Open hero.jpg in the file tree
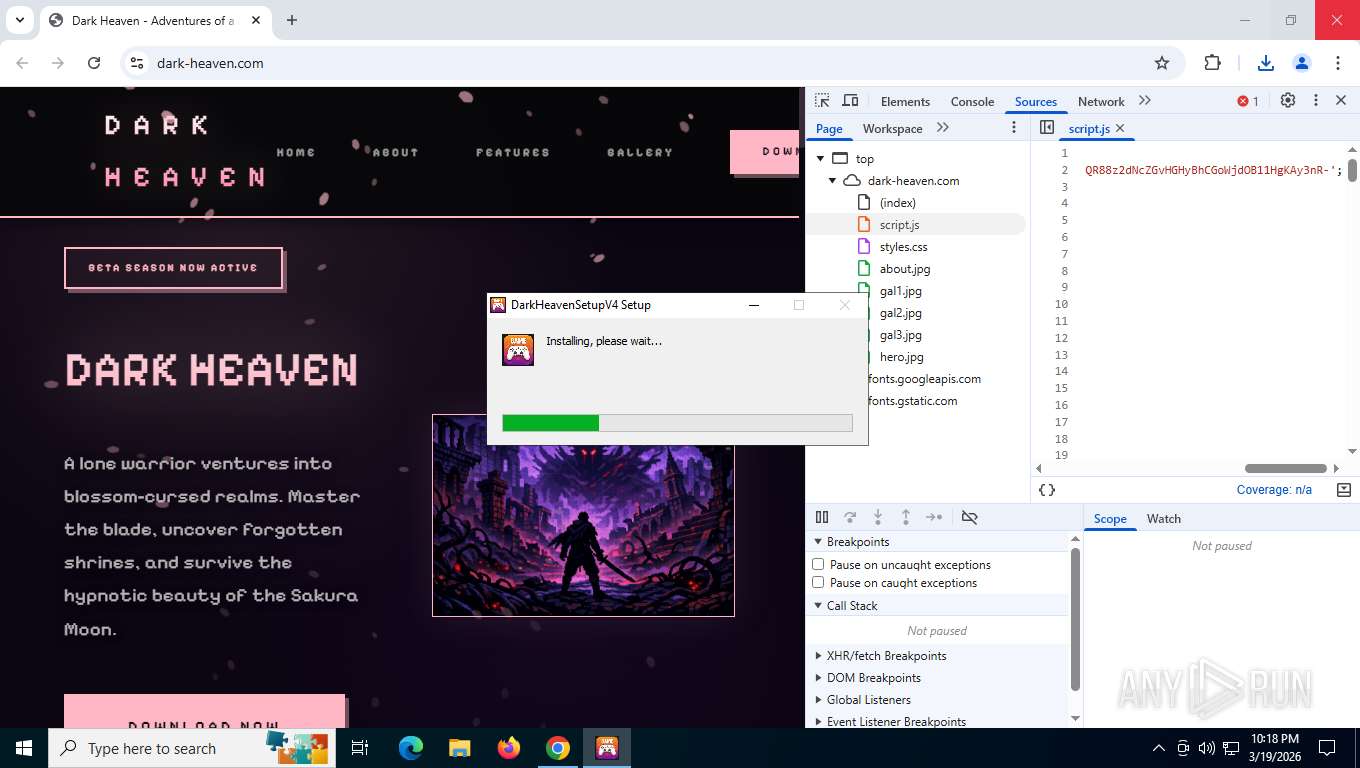The image size is (1360, 768). click(901, 357)
